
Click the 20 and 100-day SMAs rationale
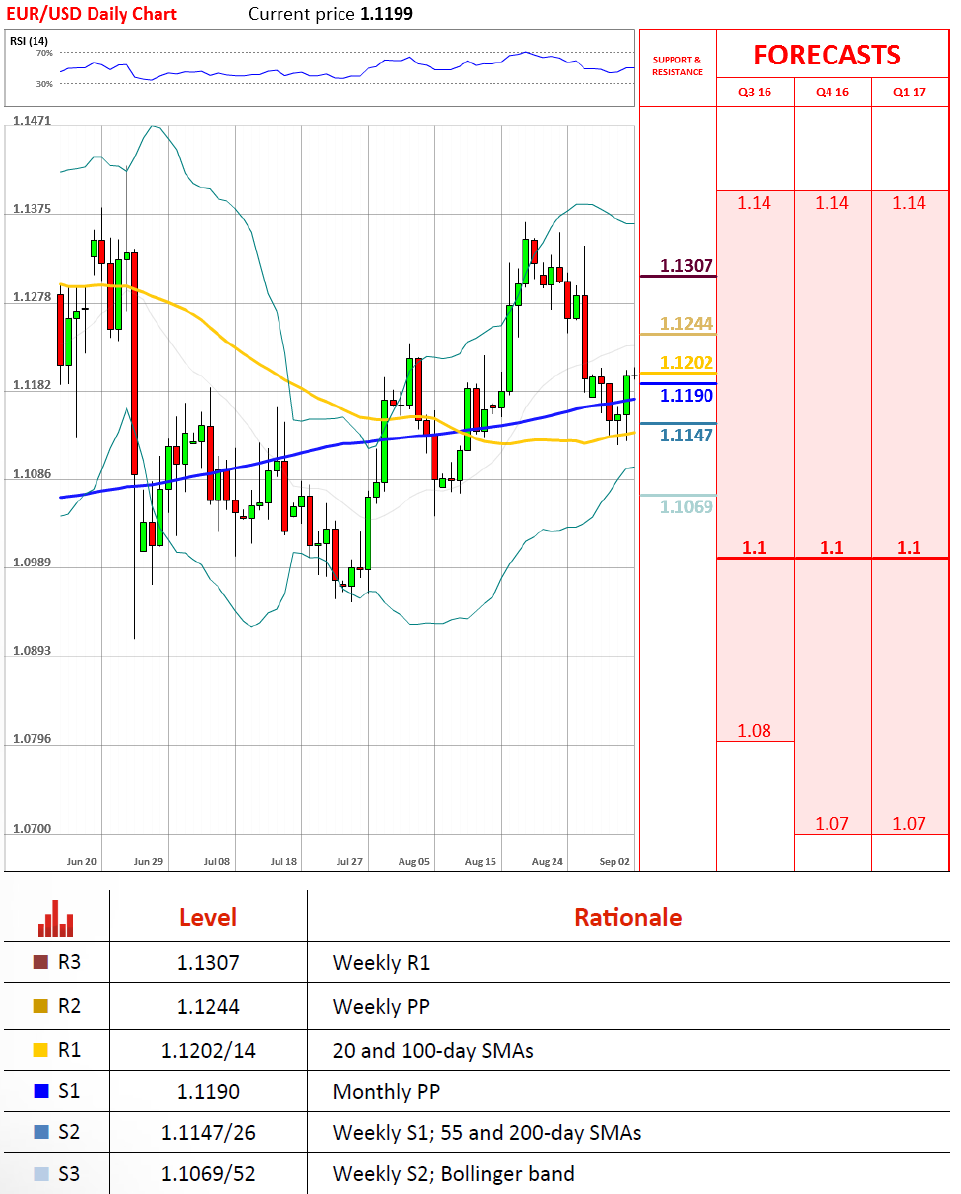[433, 1051]
